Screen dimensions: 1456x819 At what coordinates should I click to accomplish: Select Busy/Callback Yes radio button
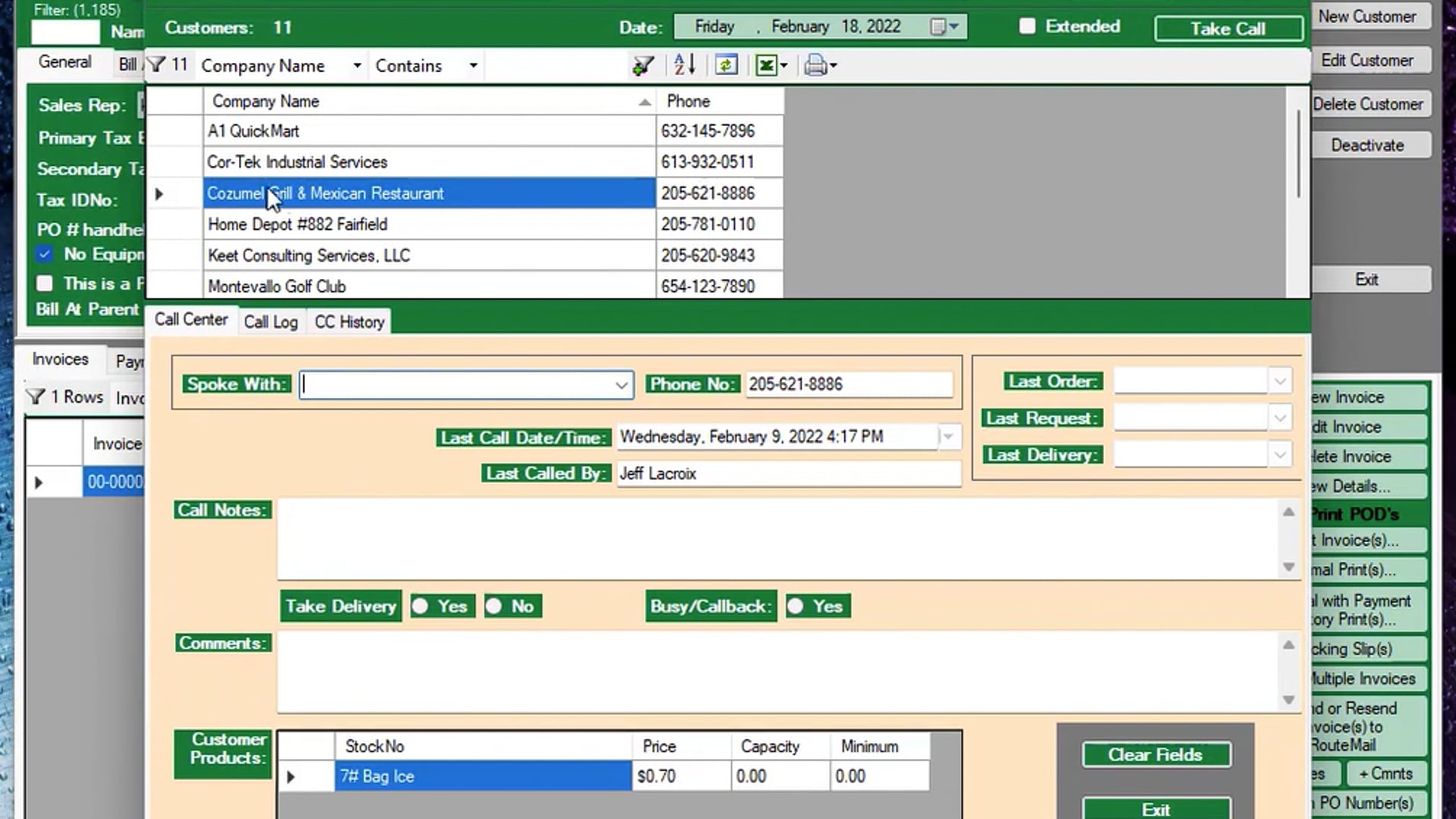[x=795, y=606]
